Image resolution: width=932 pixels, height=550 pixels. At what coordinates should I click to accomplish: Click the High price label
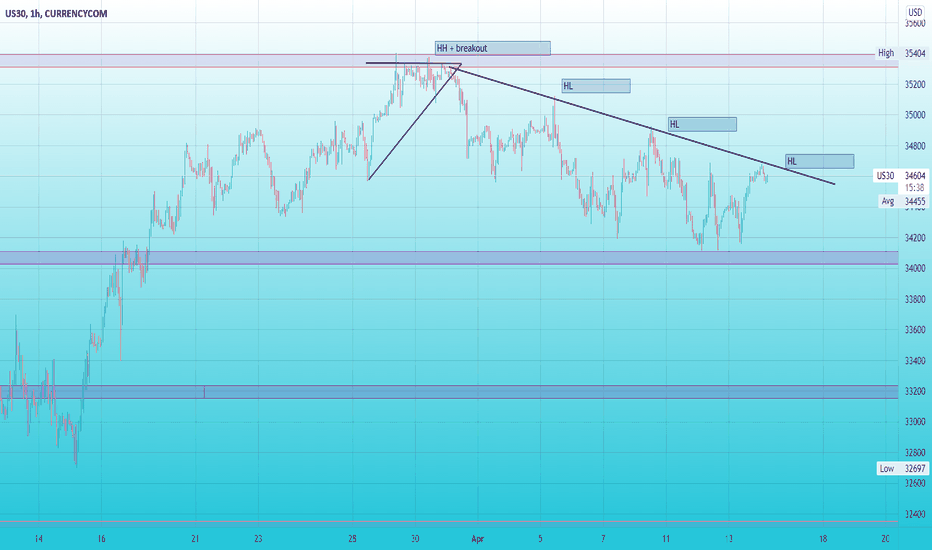coord(886,53)
